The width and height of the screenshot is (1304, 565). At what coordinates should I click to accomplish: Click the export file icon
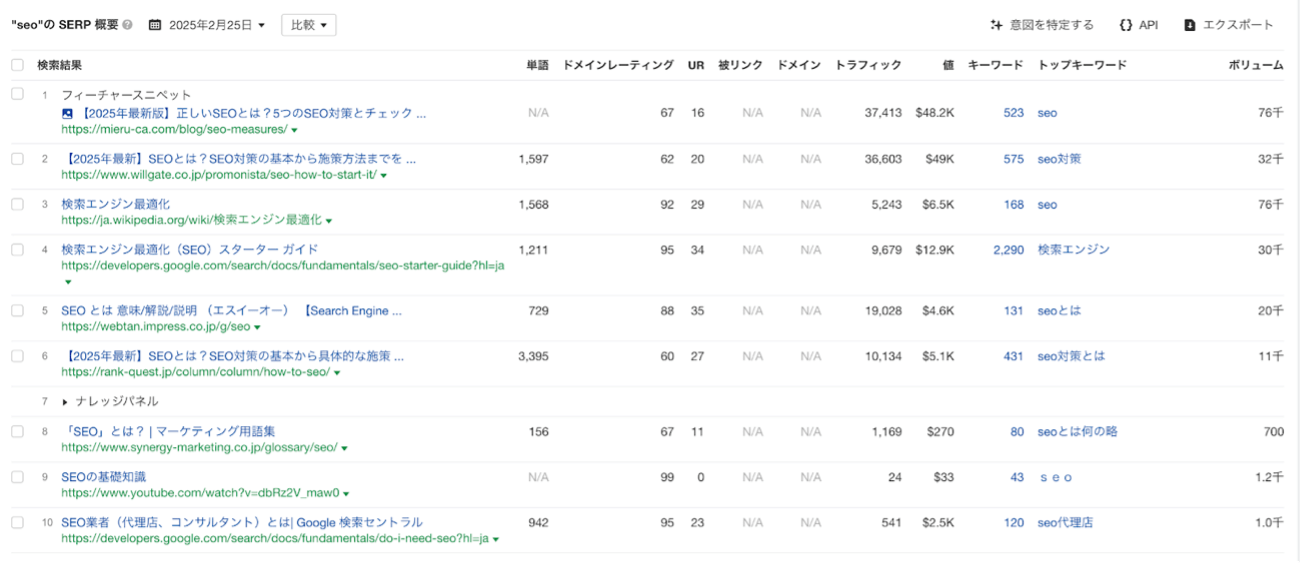(x=1190, y=25)
